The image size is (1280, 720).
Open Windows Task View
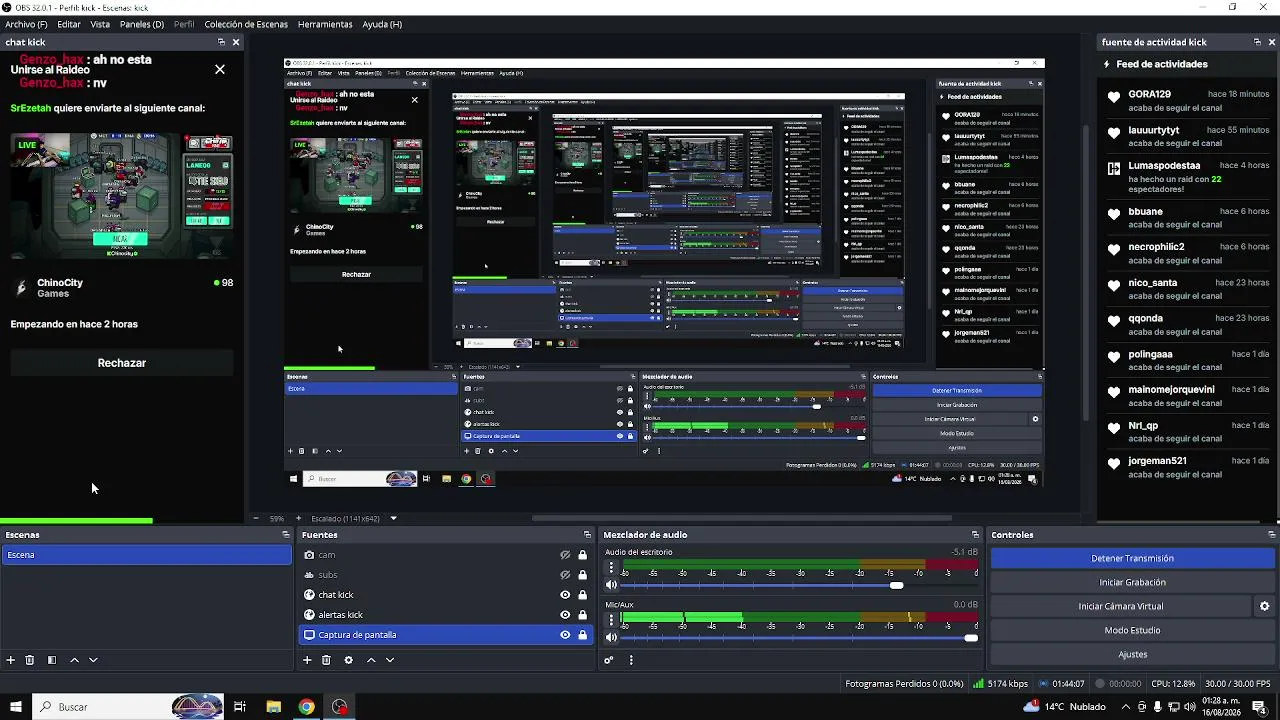pos(240,707)
